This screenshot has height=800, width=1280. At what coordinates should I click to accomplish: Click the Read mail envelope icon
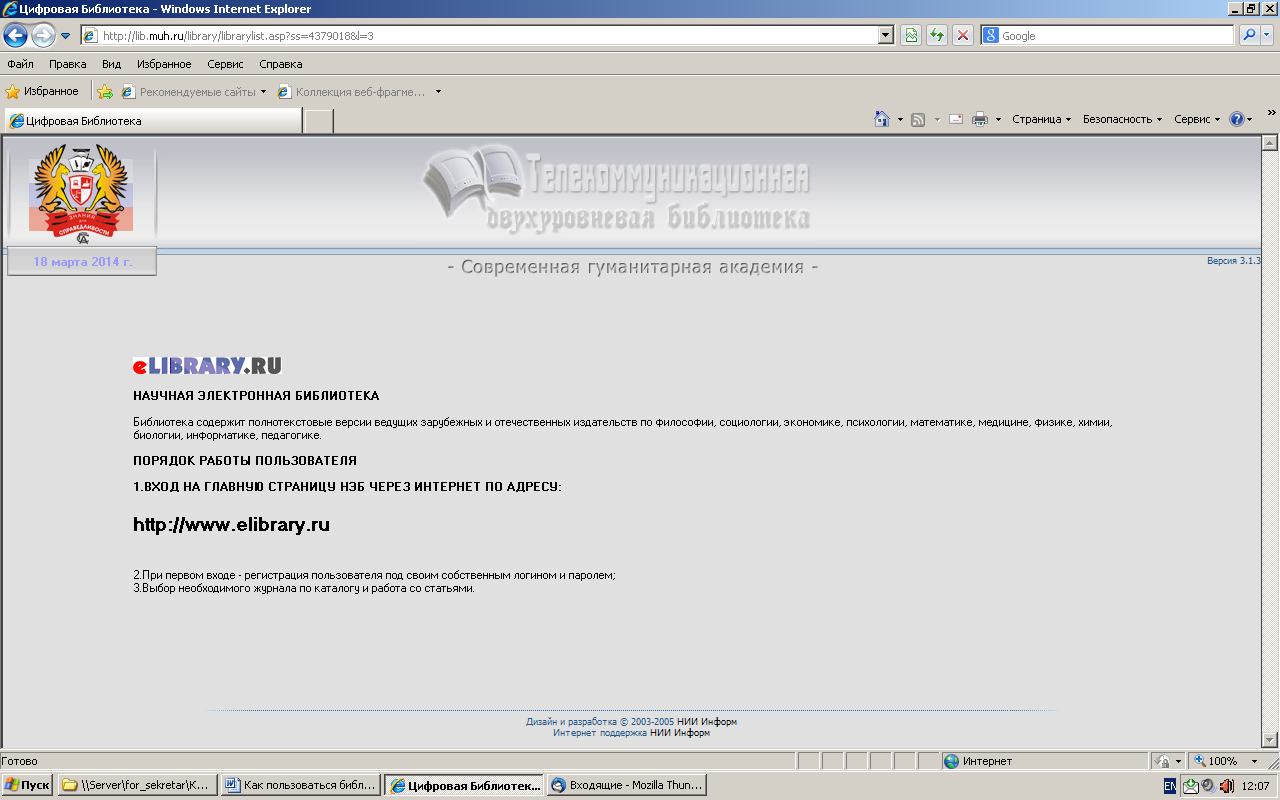956,119
